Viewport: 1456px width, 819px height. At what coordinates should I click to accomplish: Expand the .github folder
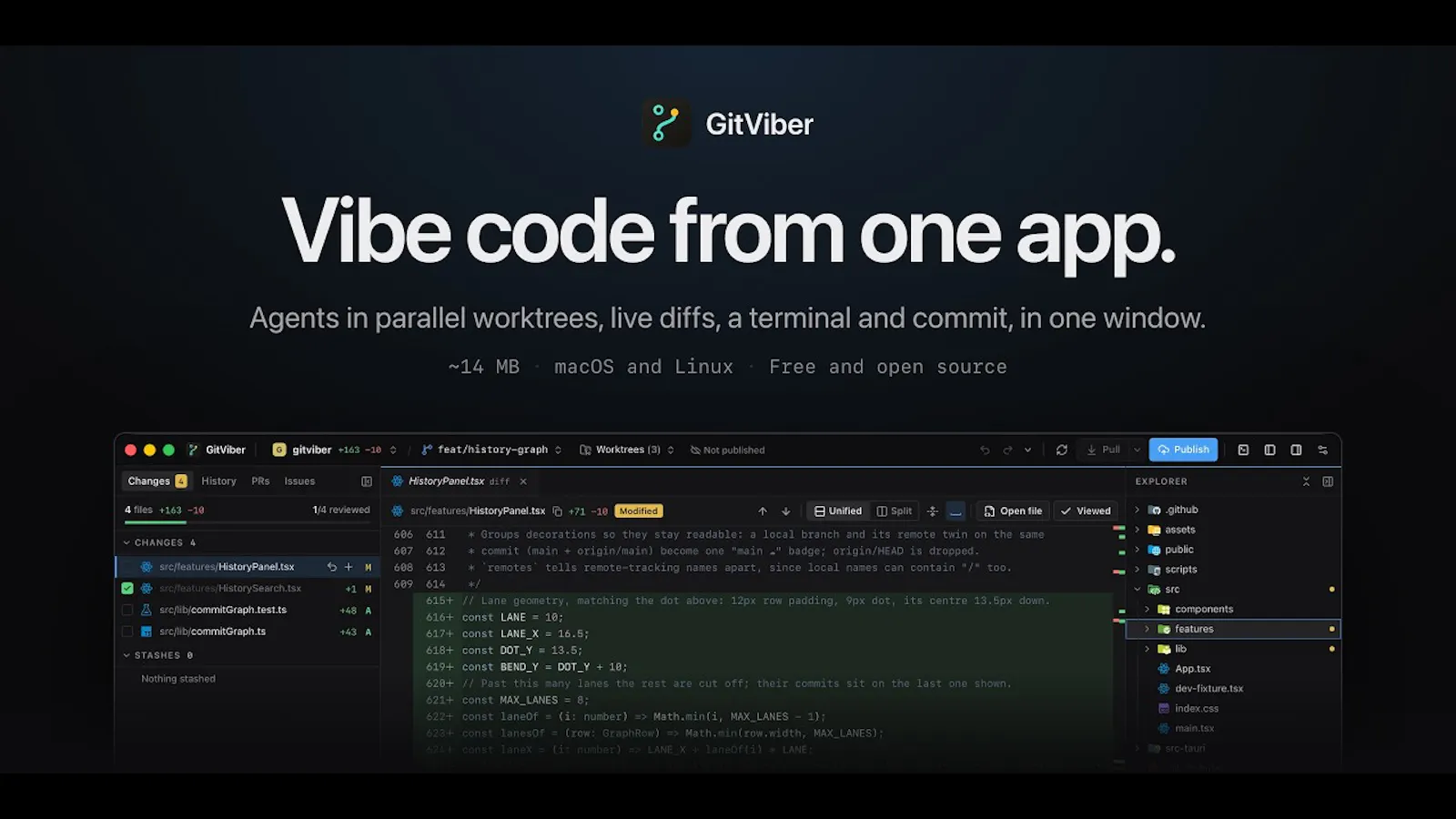click(x=1137, y=510)
